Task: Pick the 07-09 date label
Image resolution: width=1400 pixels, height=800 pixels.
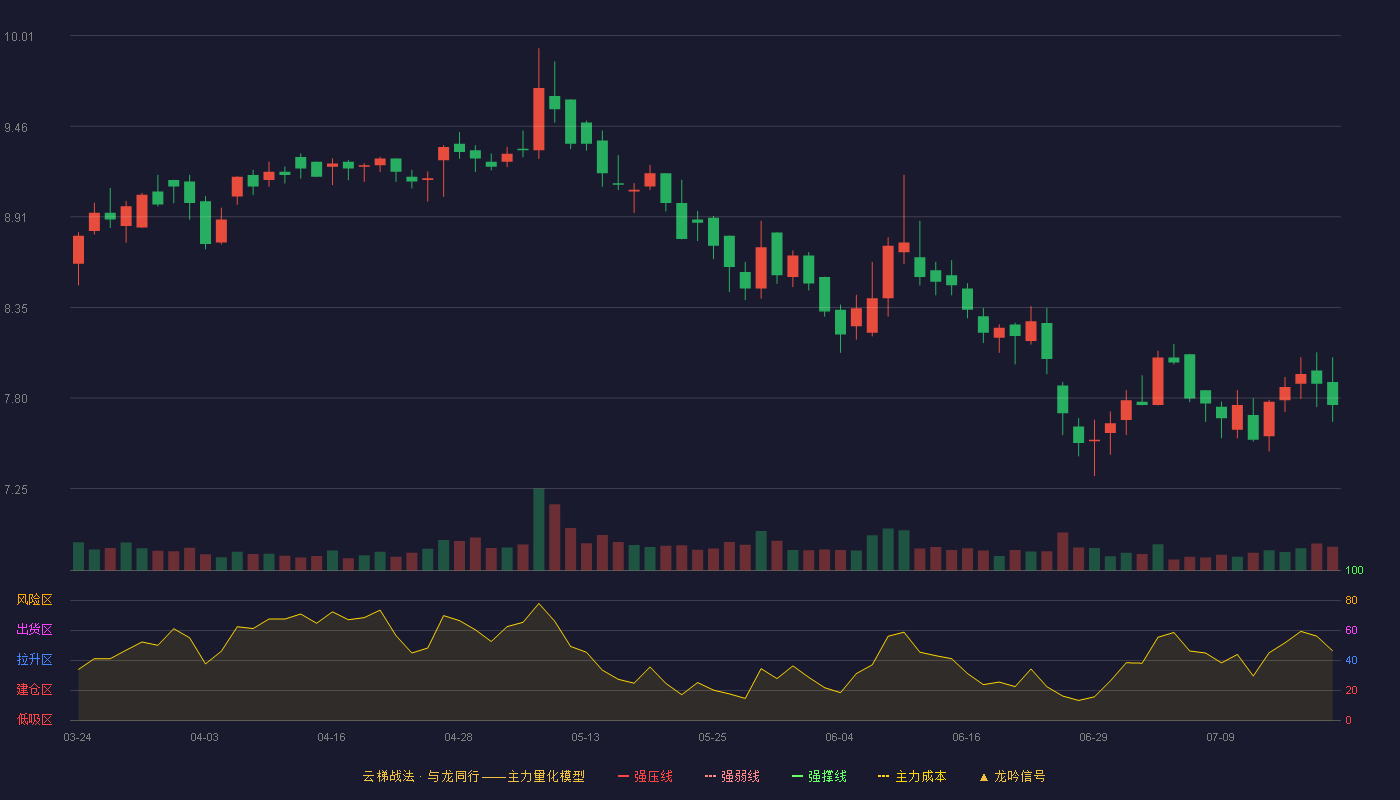Action: [1220, 737]
